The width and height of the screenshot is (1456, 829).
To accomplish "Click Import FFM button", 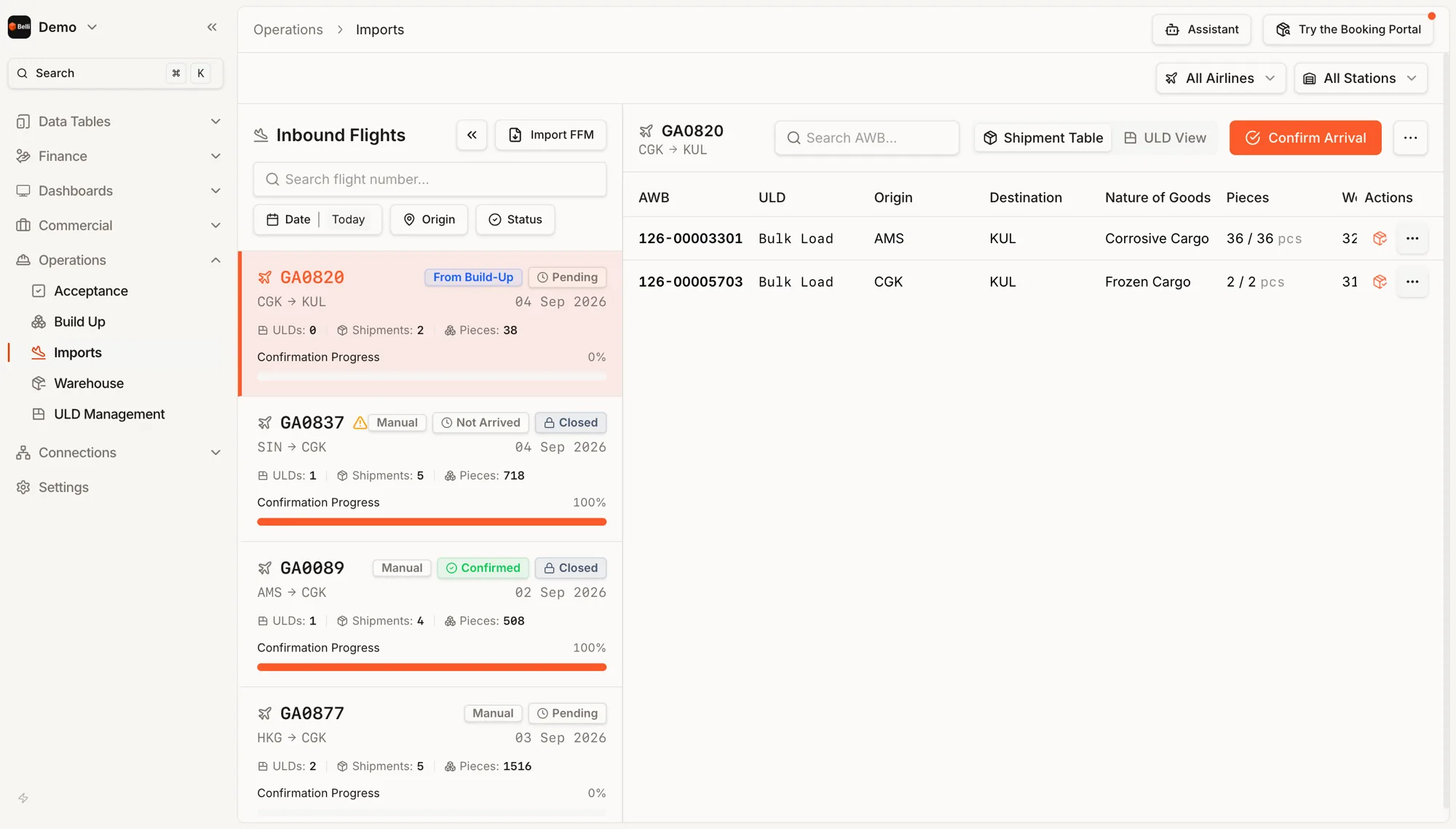I will coord(550,135).
